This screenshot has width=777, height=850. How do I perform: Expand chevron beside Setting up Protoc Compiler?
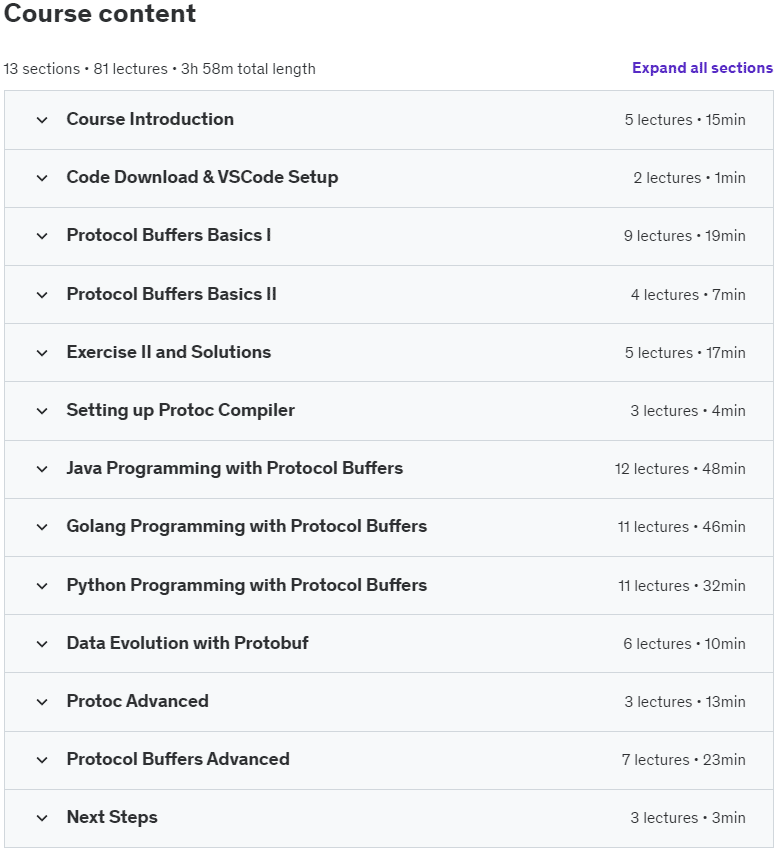click(x=42, y=411)
